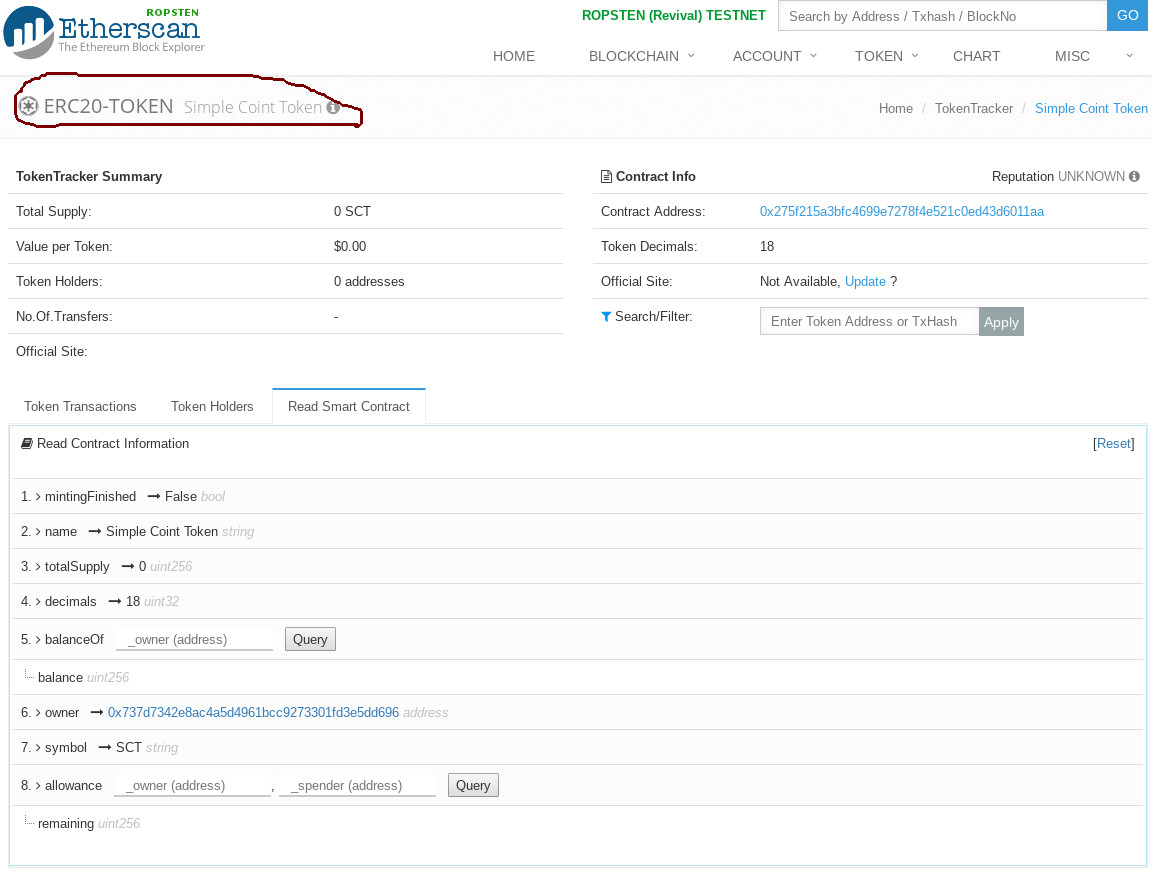The image size is (1152, 872).
Task: Click the '0 SCT' total supply value
Action: [x=352, y=212]
